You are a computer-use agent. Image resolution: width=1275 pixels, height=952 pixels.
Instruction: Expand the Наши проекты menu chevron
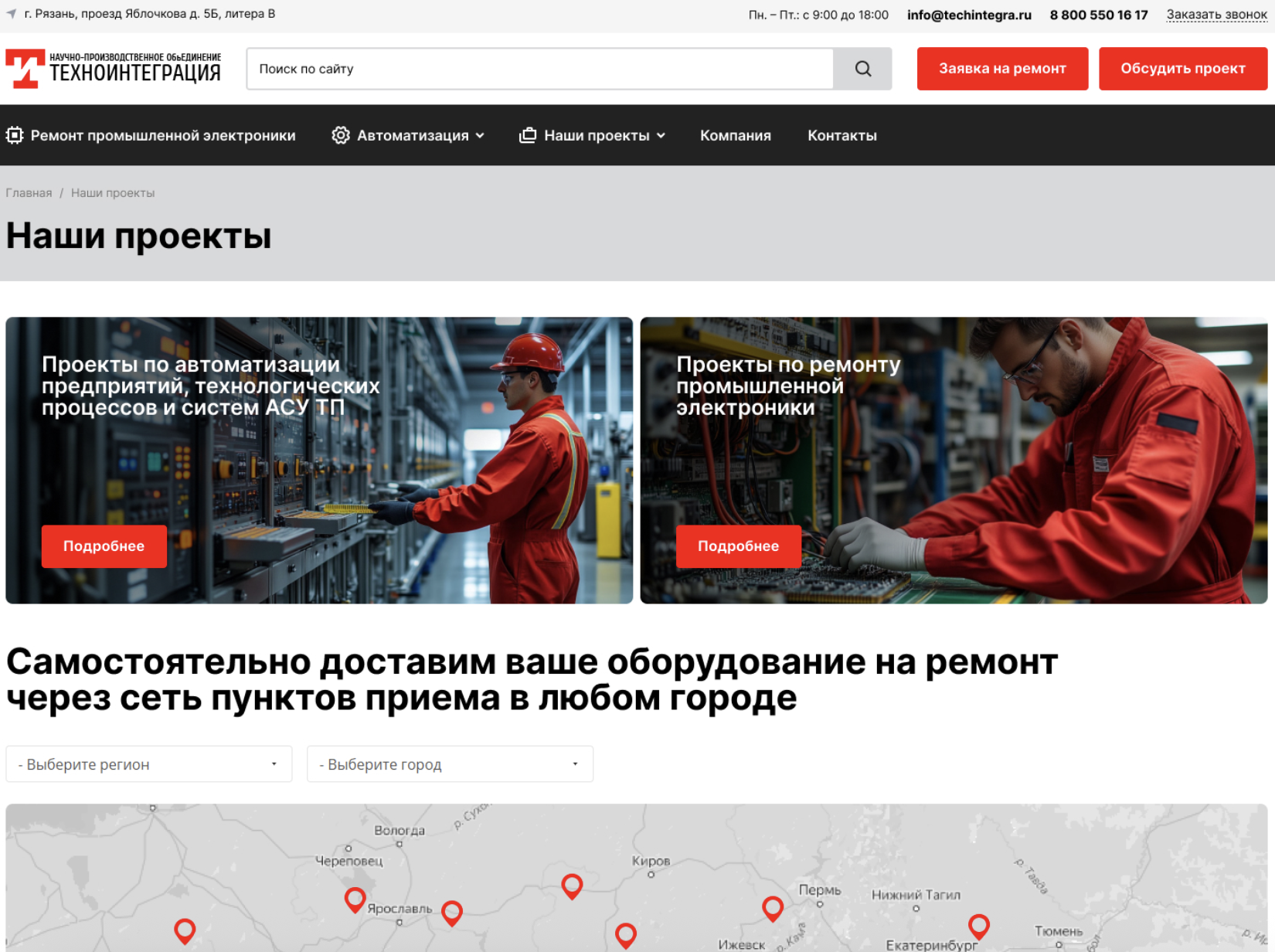click(x=661, y=135)
